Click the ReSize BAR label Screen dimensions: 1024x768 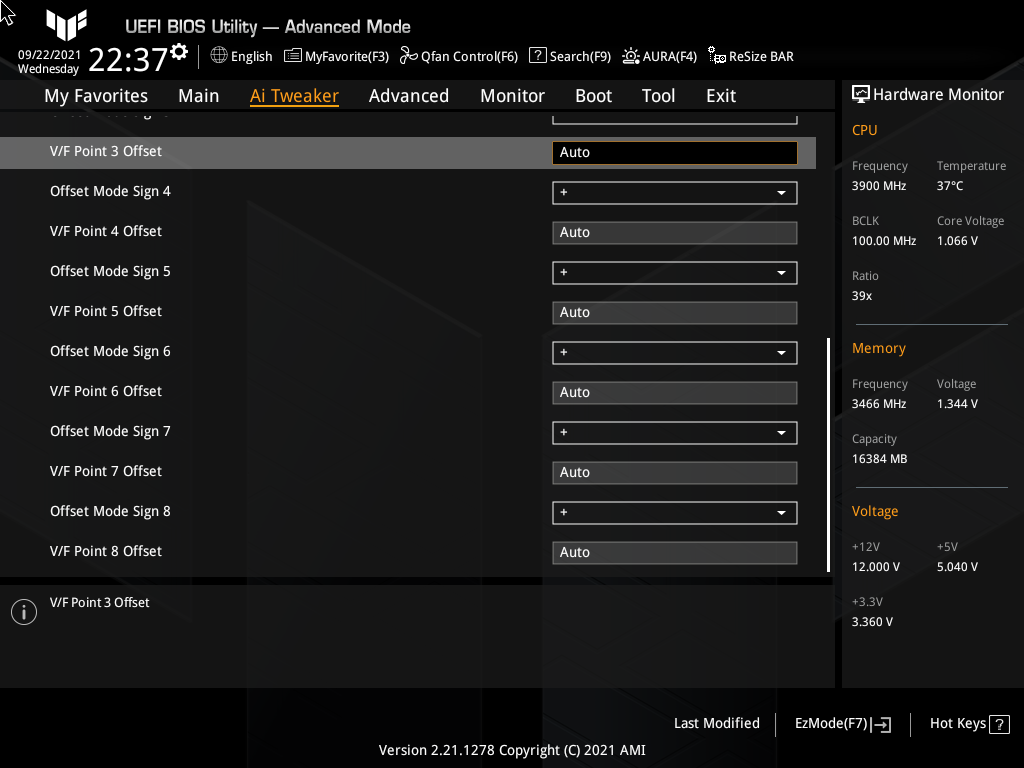coord(761,57)
